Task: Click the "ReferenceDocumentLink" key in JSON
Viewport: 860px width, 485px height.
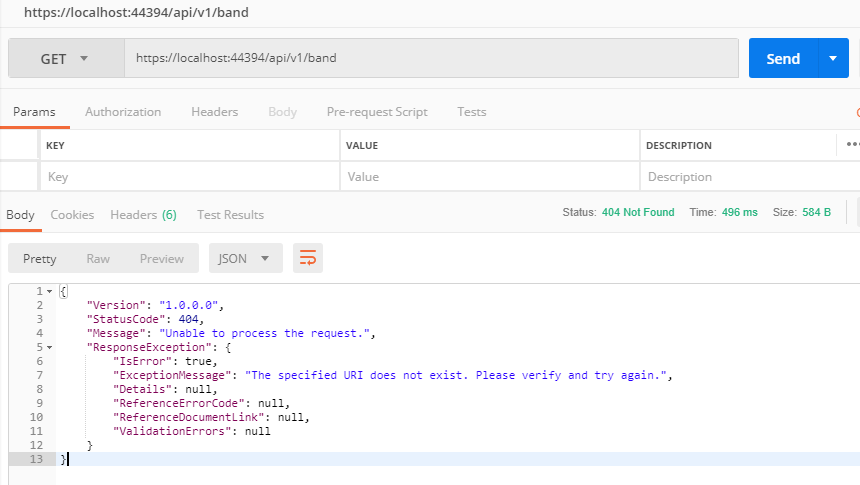Action: tap(188, 418)
